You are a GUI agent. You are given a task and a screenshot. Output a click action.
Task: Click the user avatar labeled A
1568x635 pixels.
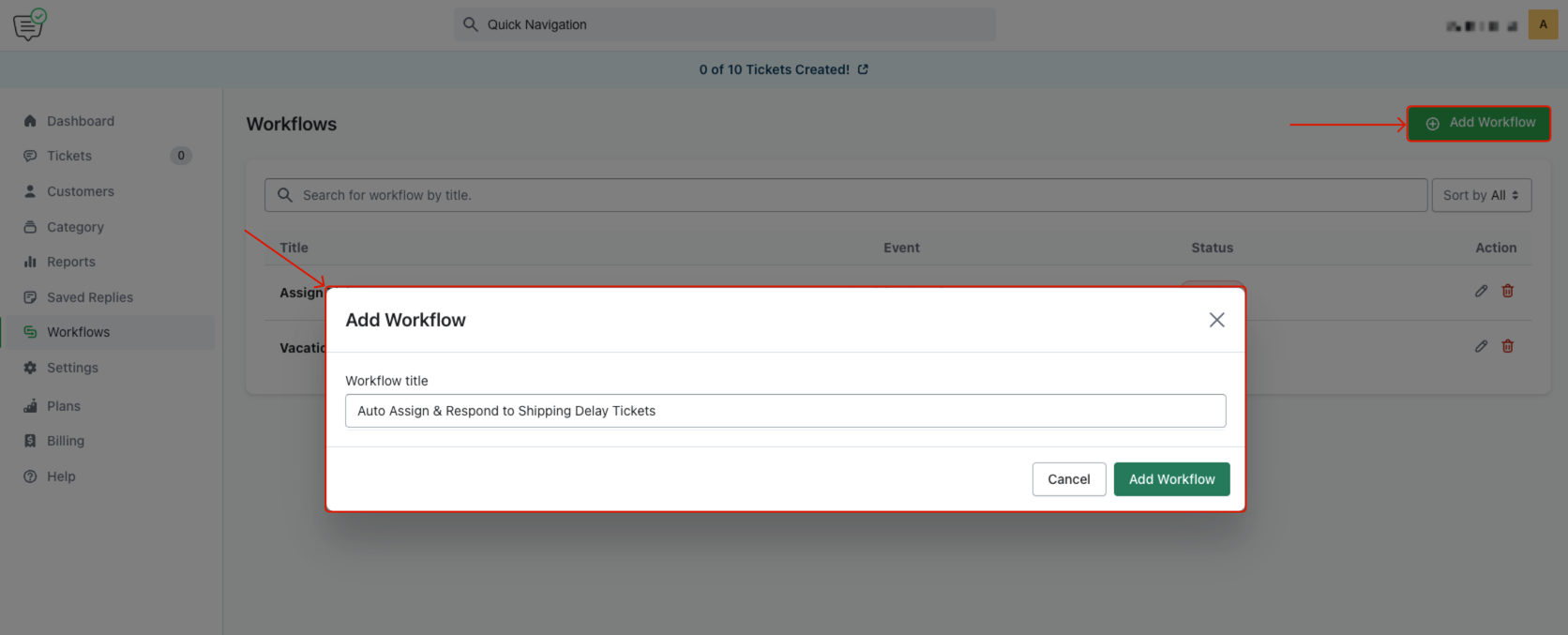1543,24
